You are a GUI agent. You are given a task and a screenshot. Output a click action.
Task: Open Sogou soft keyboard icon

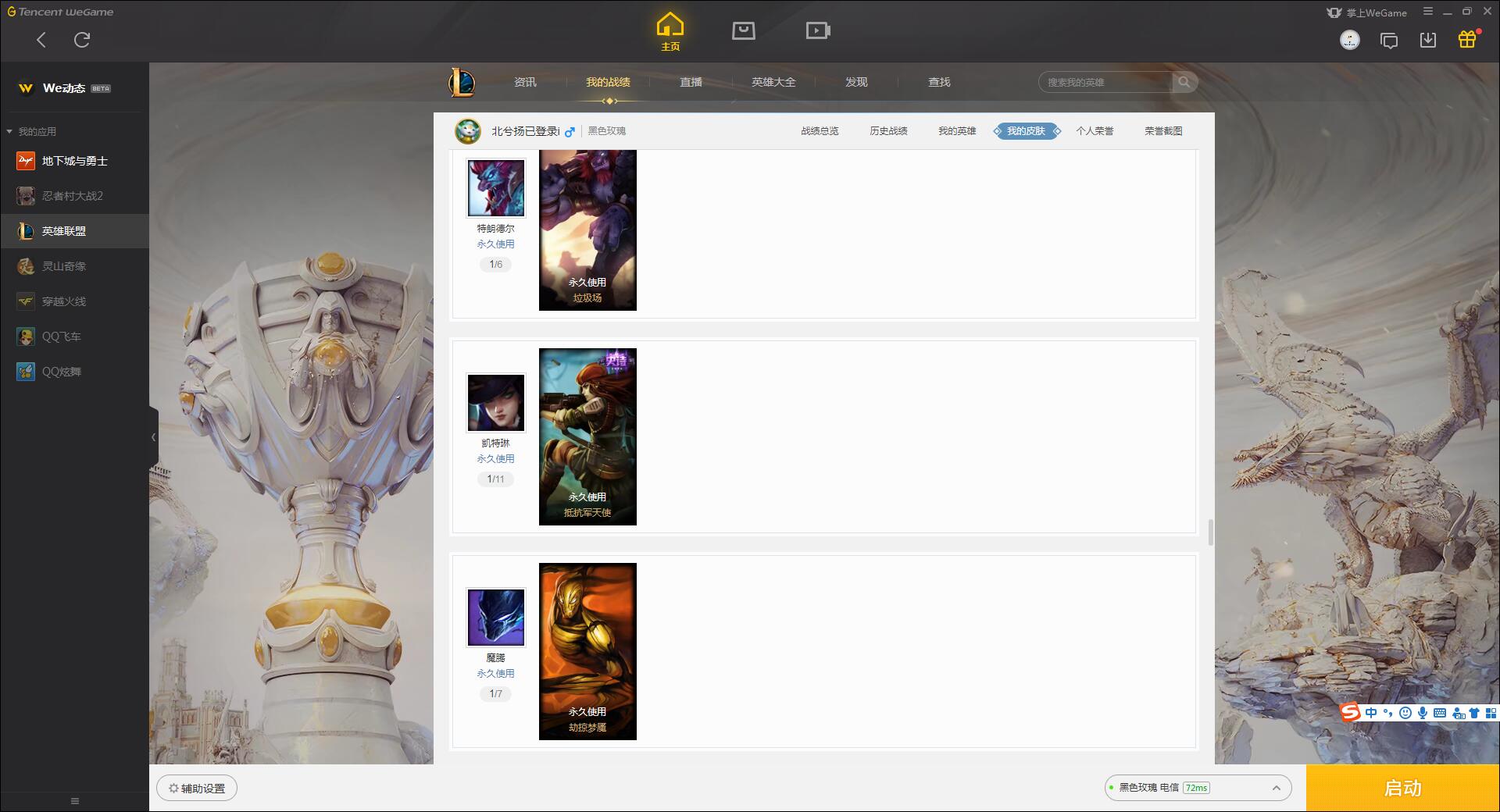coord(1440,713)
